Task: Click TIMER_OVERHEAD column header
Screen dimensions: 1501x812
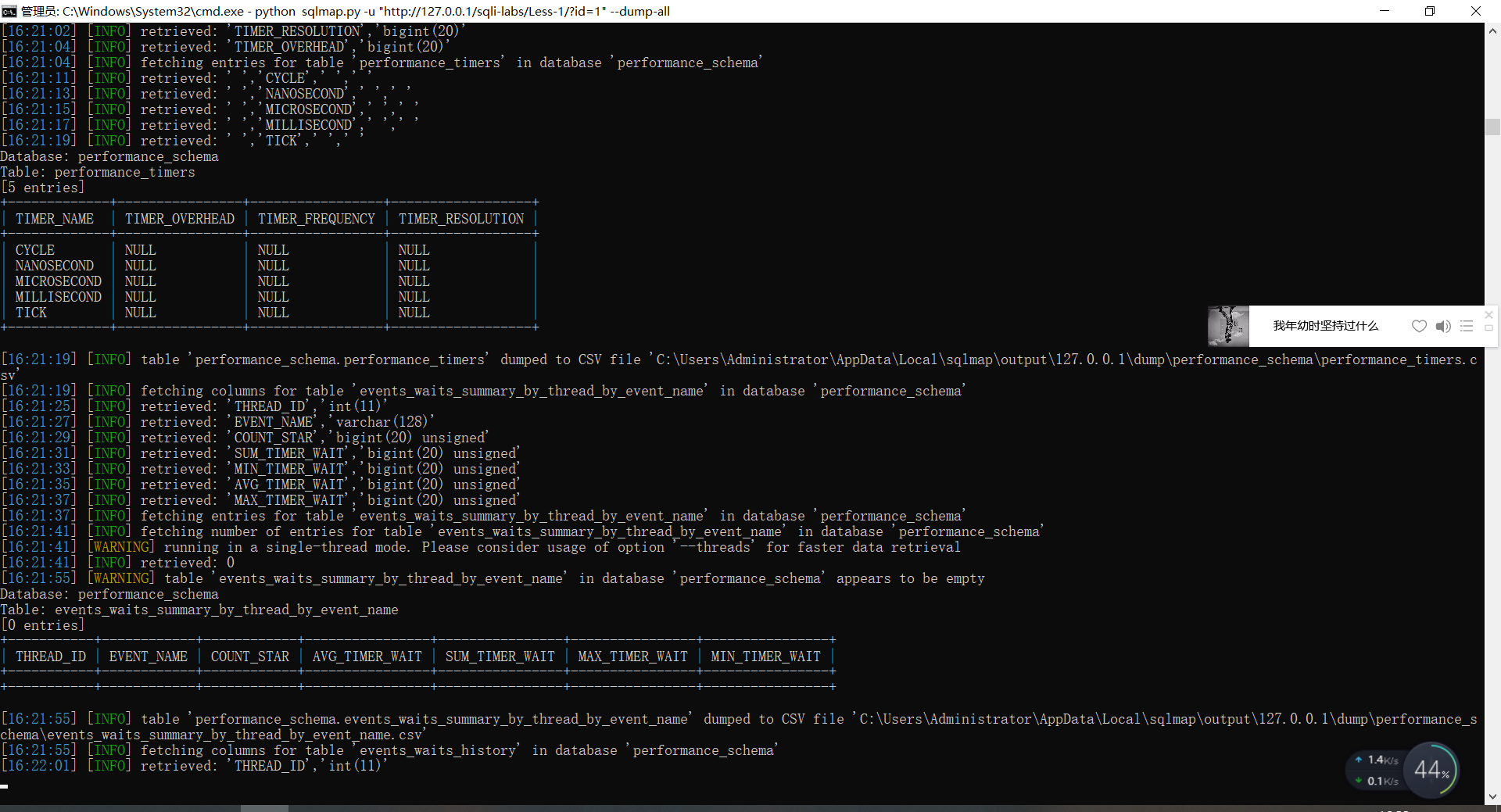Action: coord(180,219)
